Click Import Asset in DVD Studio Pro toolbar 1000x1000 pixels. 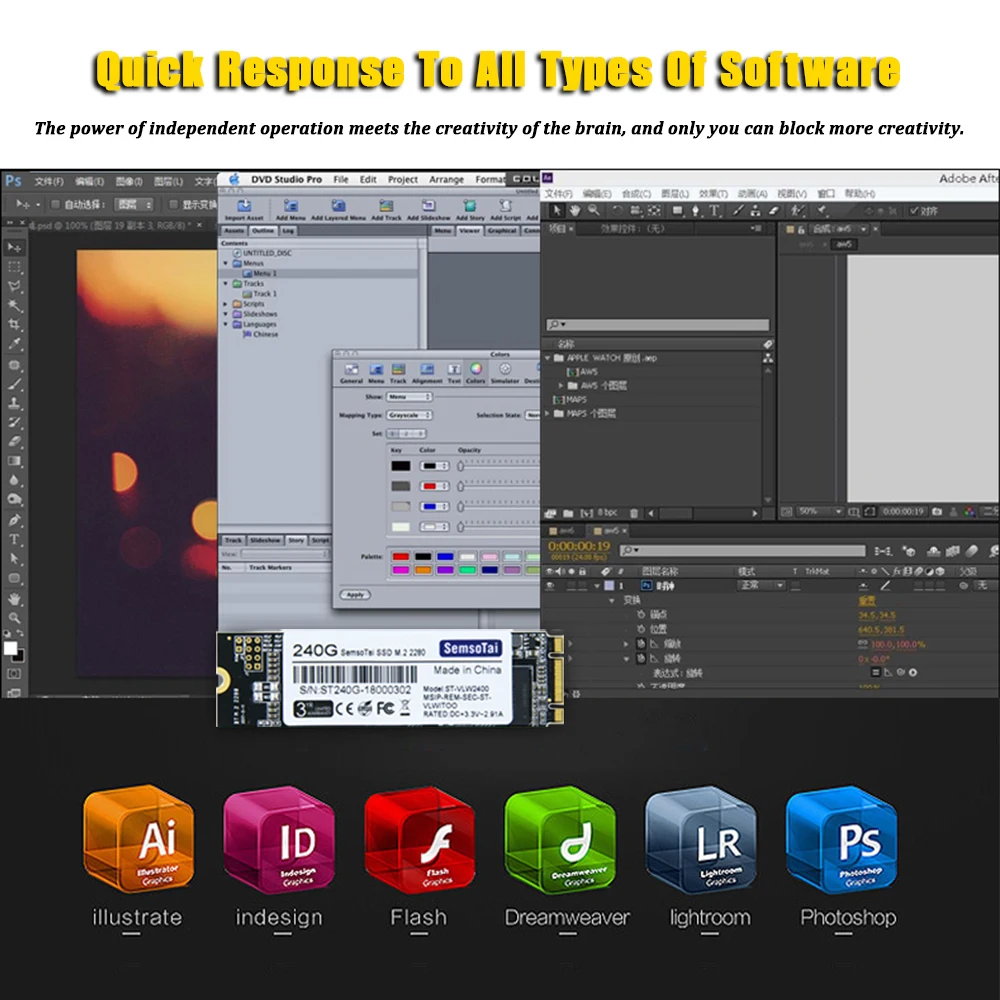pyautogui.click(x=244, y=210)
